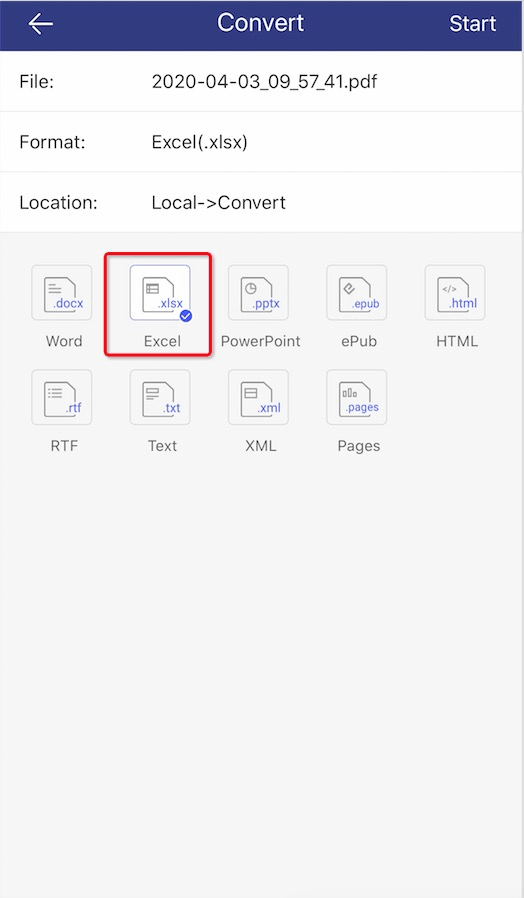Viewport: 524px width, 898px height.
Task: Tap the HTML label text
Action: (457, 341)
